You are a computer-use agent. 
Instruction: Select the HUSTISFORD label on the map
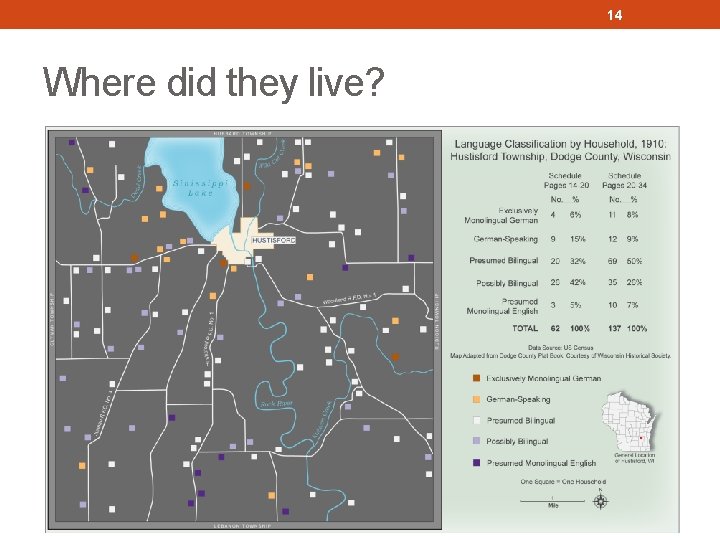click(x=273, y=240)
